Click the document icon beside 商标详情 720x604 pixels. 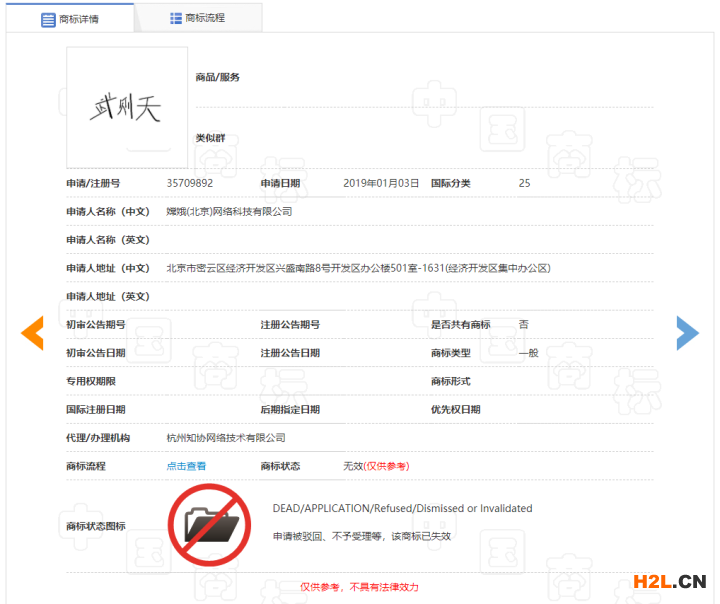(48, 19)
